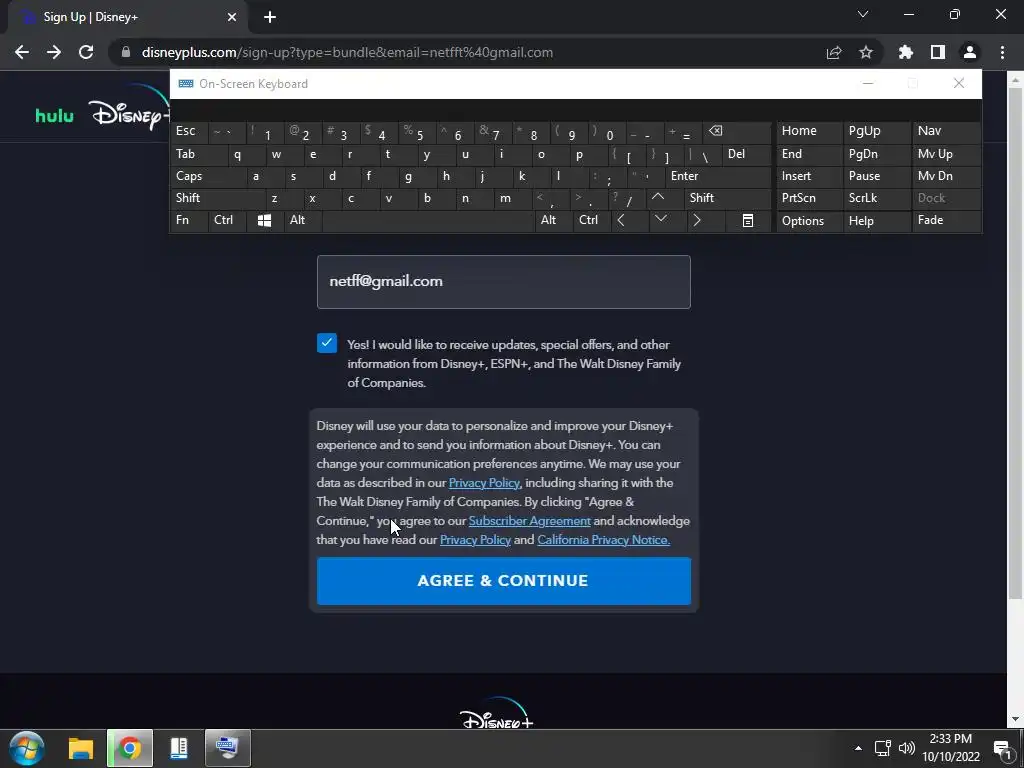1024x768 pixels.
Task: Open the Chrome extensions puzzle icon
Action: (906, 52)
